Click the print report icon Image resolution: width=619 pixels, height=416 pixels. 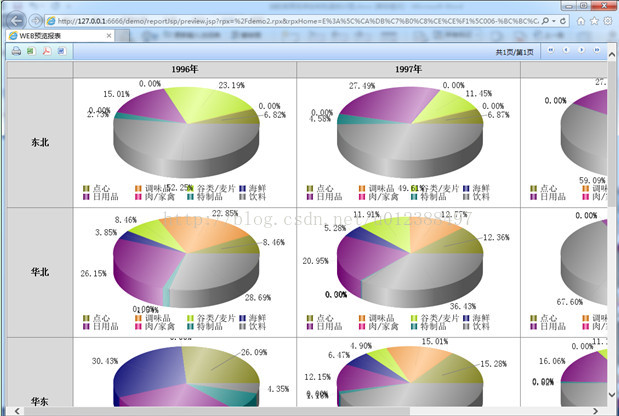coord(16,51)
